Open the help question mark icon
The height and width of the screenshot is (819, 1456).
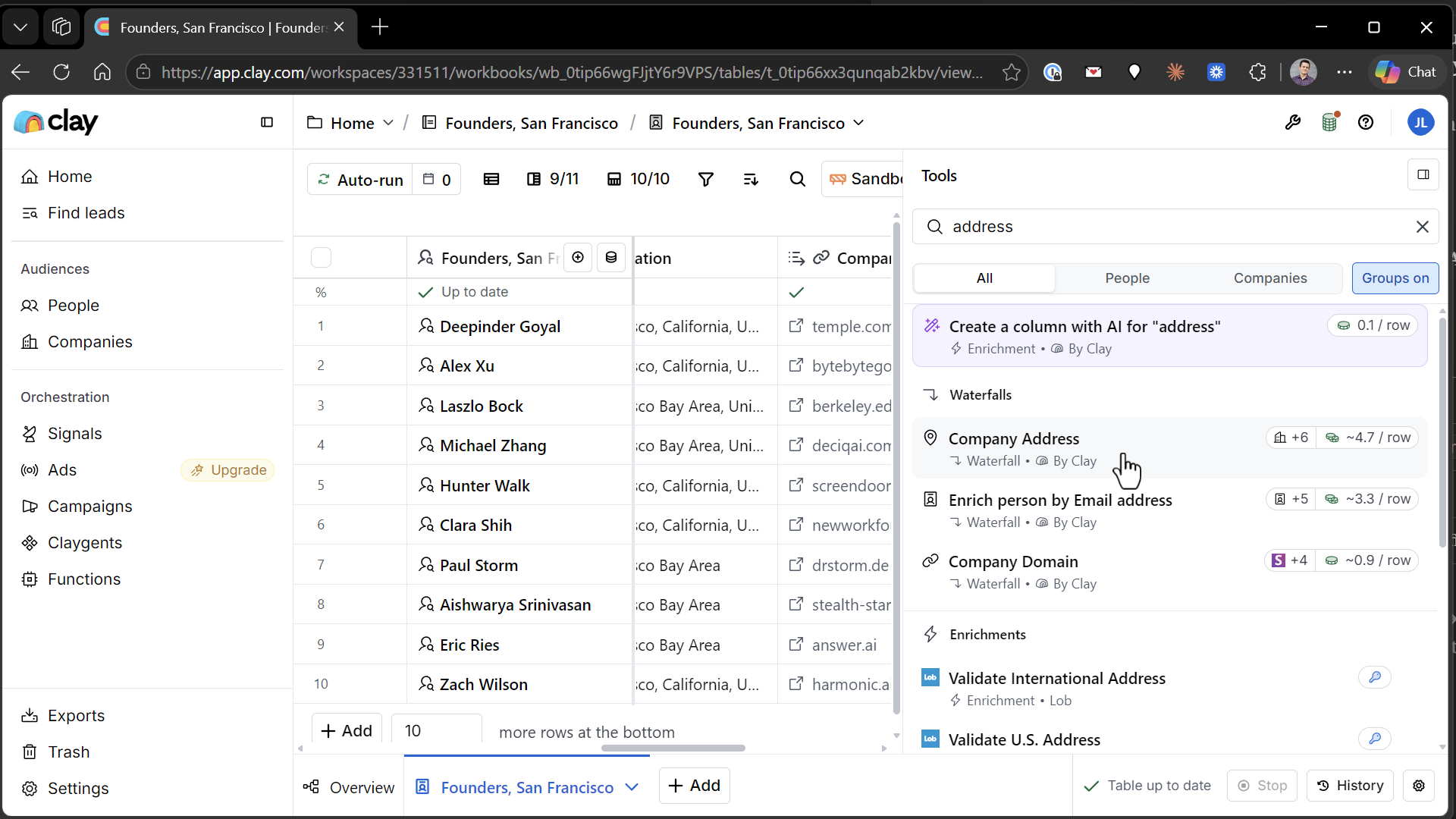pos(1366,122)
